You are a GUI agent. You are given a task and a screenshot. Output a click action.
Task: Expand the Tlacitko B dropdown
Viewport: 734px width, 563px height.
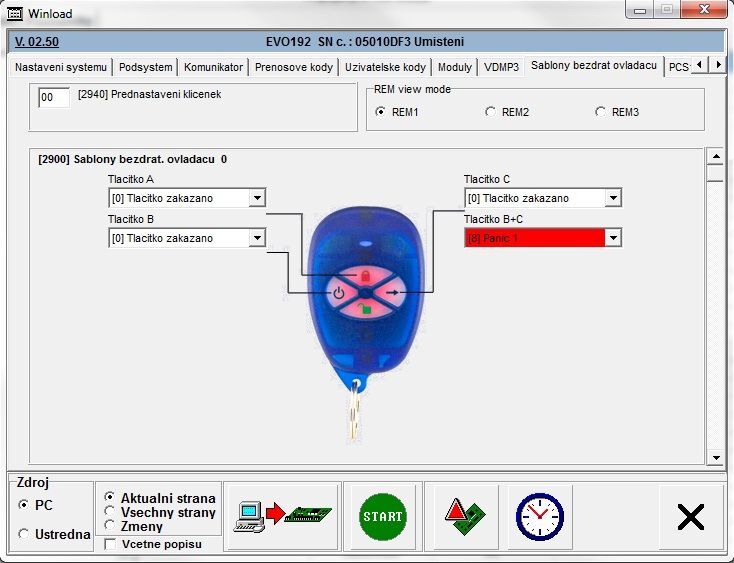257,238
